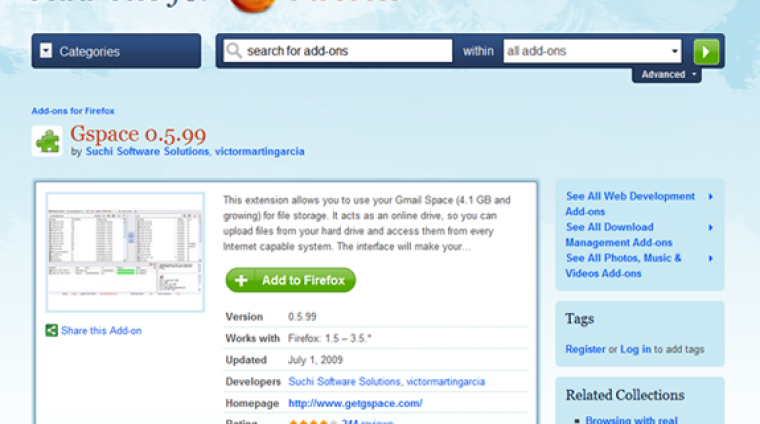Open victormartingarcia author link under title
The width and height of the screenshot is (760, 424).
(x=258, y=152)
